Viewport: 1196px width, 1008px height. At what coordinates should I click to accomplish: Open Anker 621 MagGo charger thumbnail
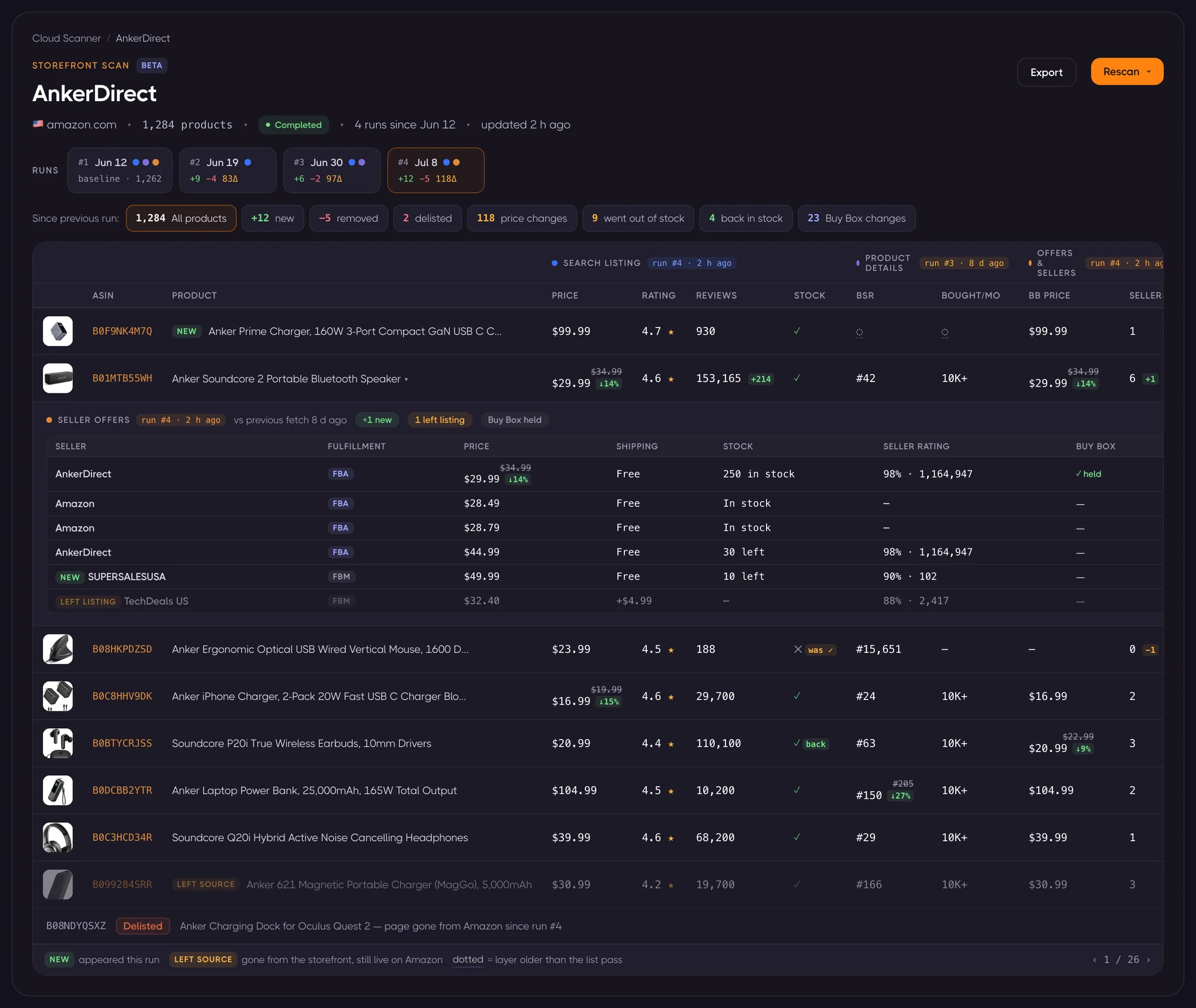coord(58,885)
